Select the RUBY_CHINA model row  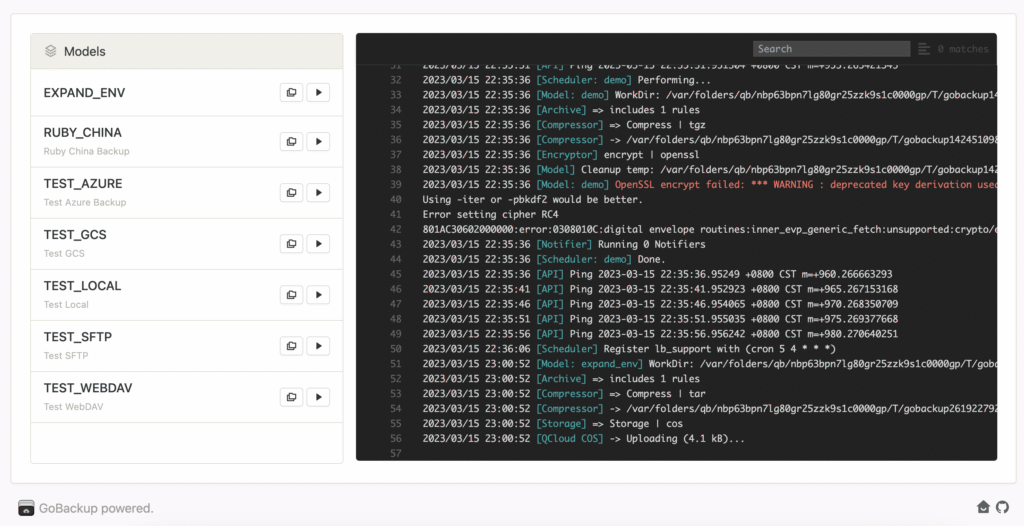point(150,141)
